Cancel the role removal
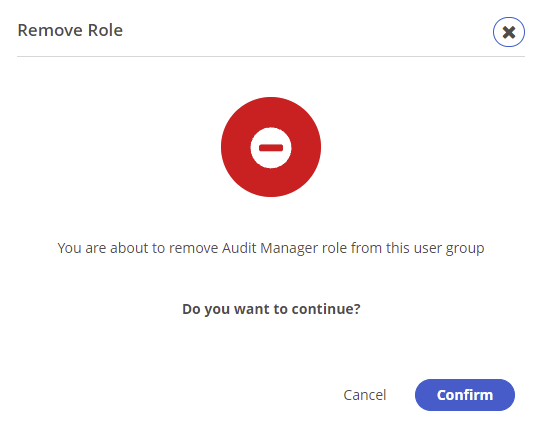Viewport: 544px width, 426px height. 365,395
